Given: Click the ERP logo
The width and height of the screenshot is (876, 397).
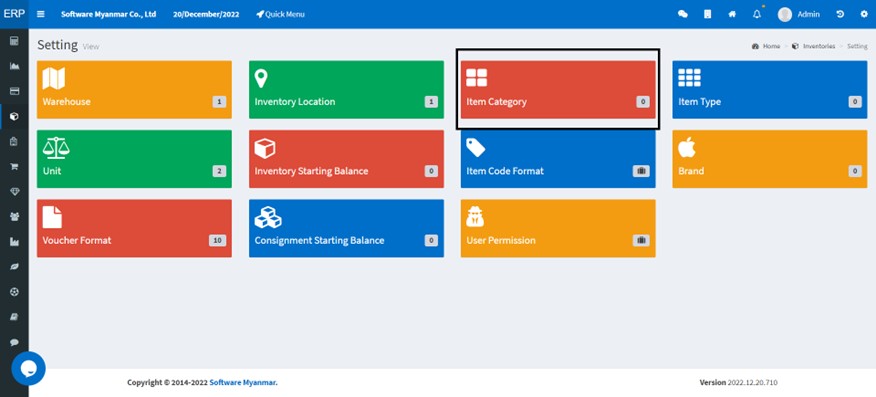Looking at the screenshot, I should click(14, 14).
